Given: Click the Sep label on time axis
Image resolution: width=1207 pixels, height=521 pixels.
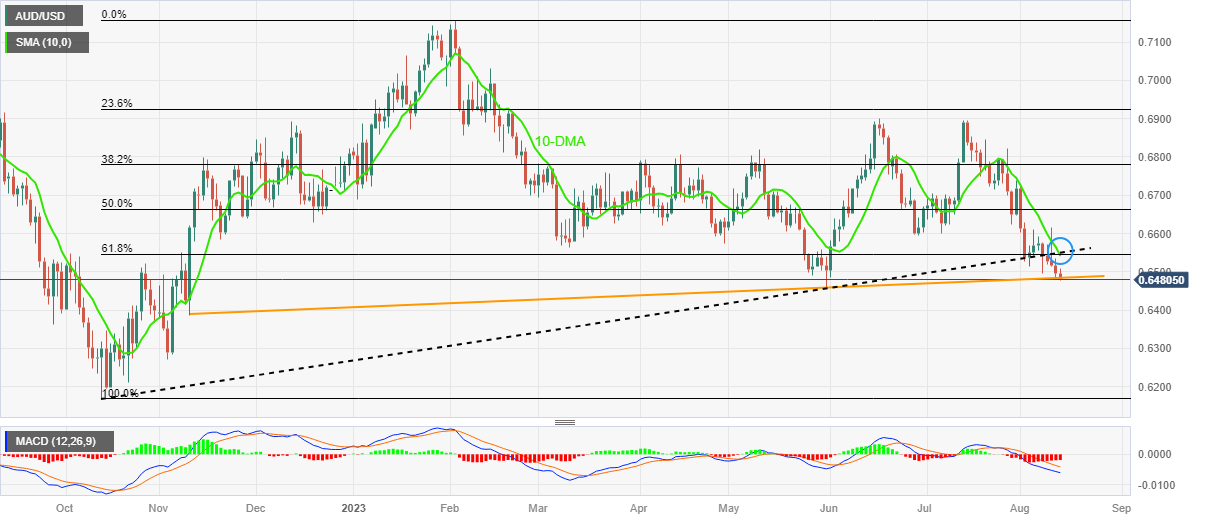Looking at the screenshot, I should (x=1119, y=508).
